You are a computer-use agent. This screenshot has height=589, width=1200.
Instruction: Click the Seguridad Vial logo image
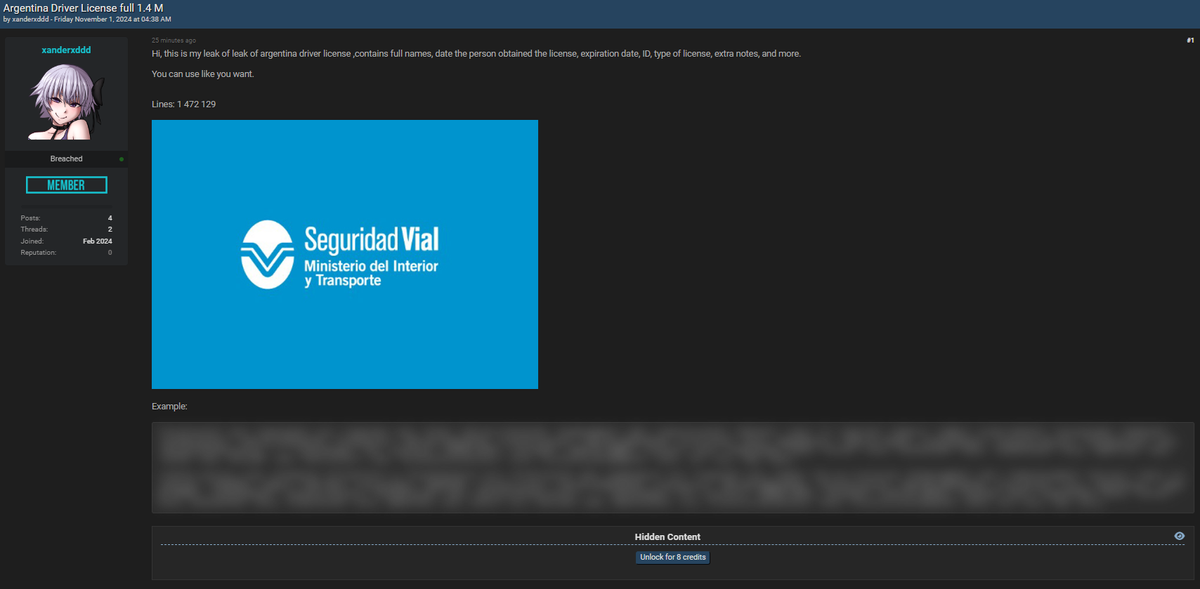click(x=344, y=253)
